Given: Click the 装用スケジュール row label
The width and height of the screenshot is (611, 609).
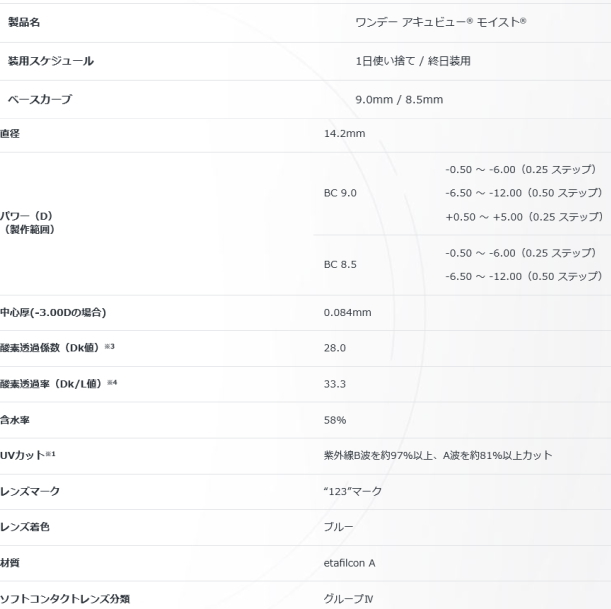Looking at the screenshot, I should click(58, 61).
